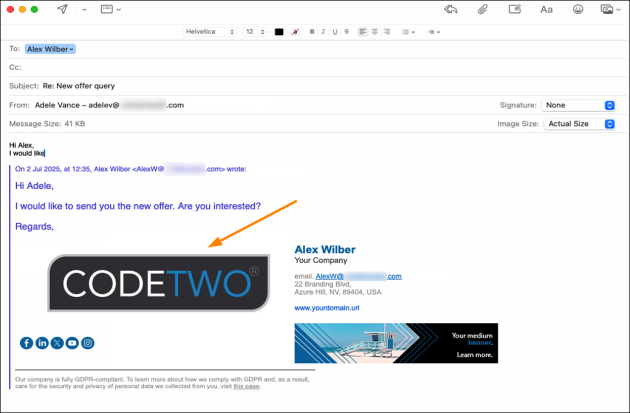Viewport: 630px width, 413px height.
Task: Open the black text color swatch
Action: (279, 32)
